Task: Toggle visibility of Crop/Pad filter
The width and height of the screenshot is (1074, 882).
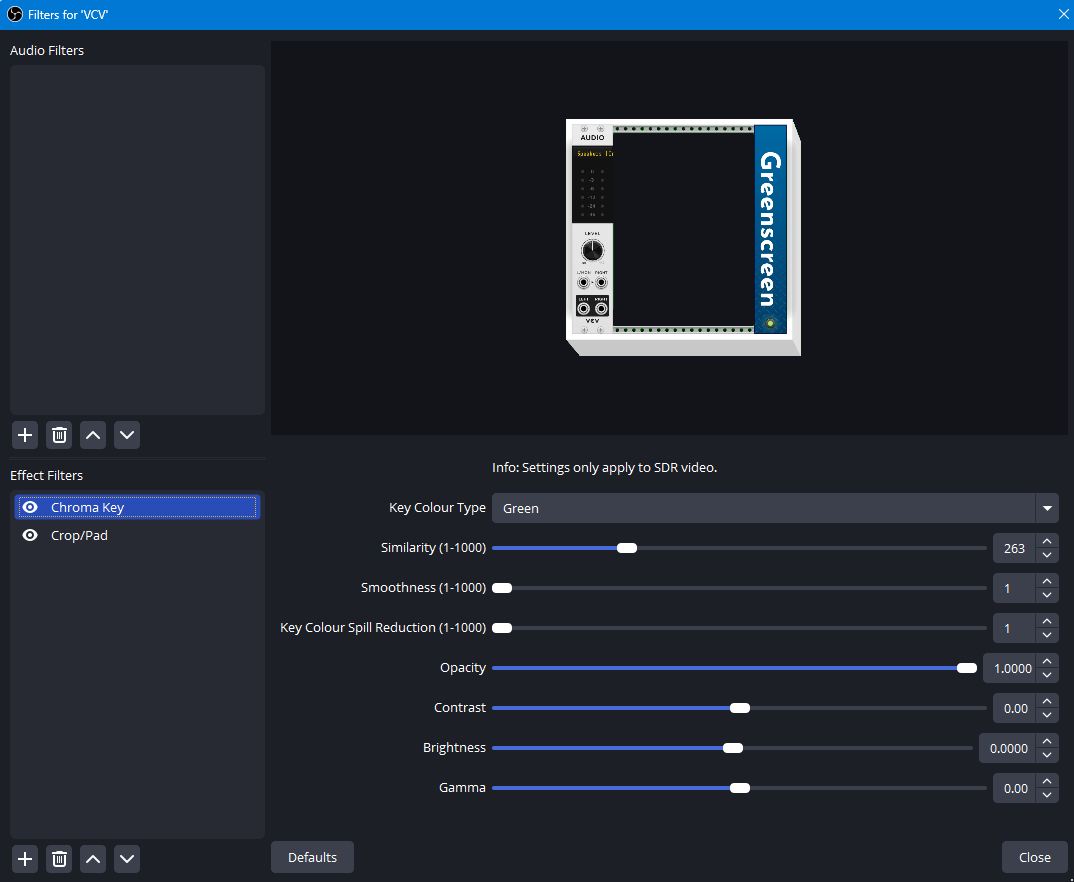Action: click(x=30, y=536)
